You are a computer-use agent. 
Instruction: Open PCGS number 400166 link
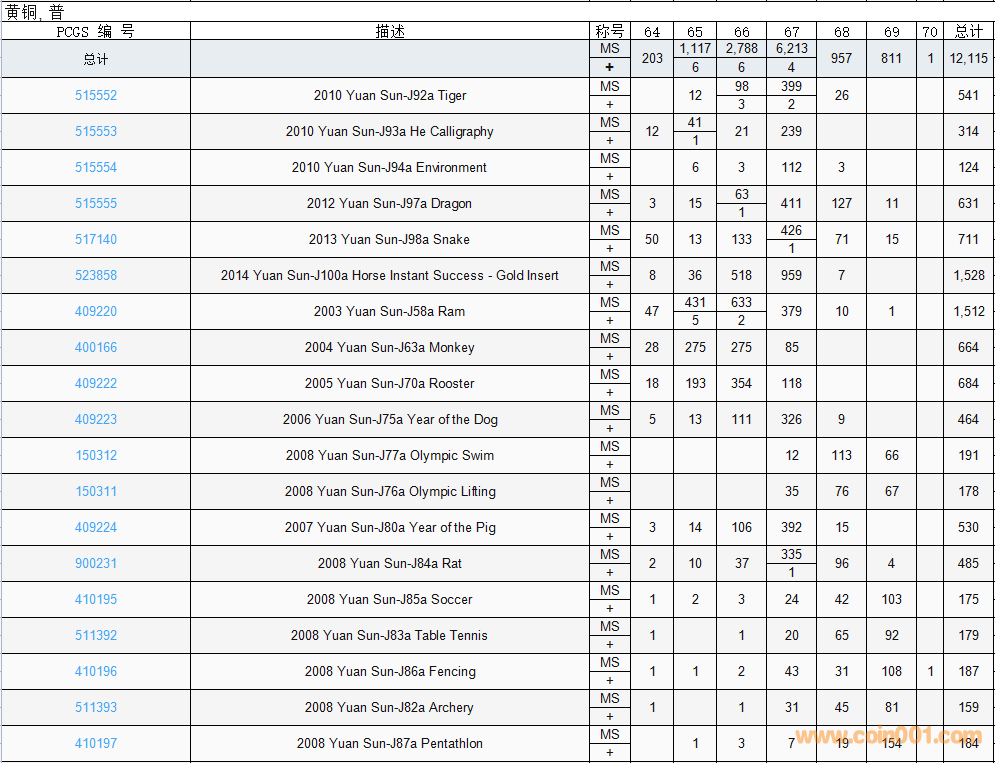tap(96, 348)
